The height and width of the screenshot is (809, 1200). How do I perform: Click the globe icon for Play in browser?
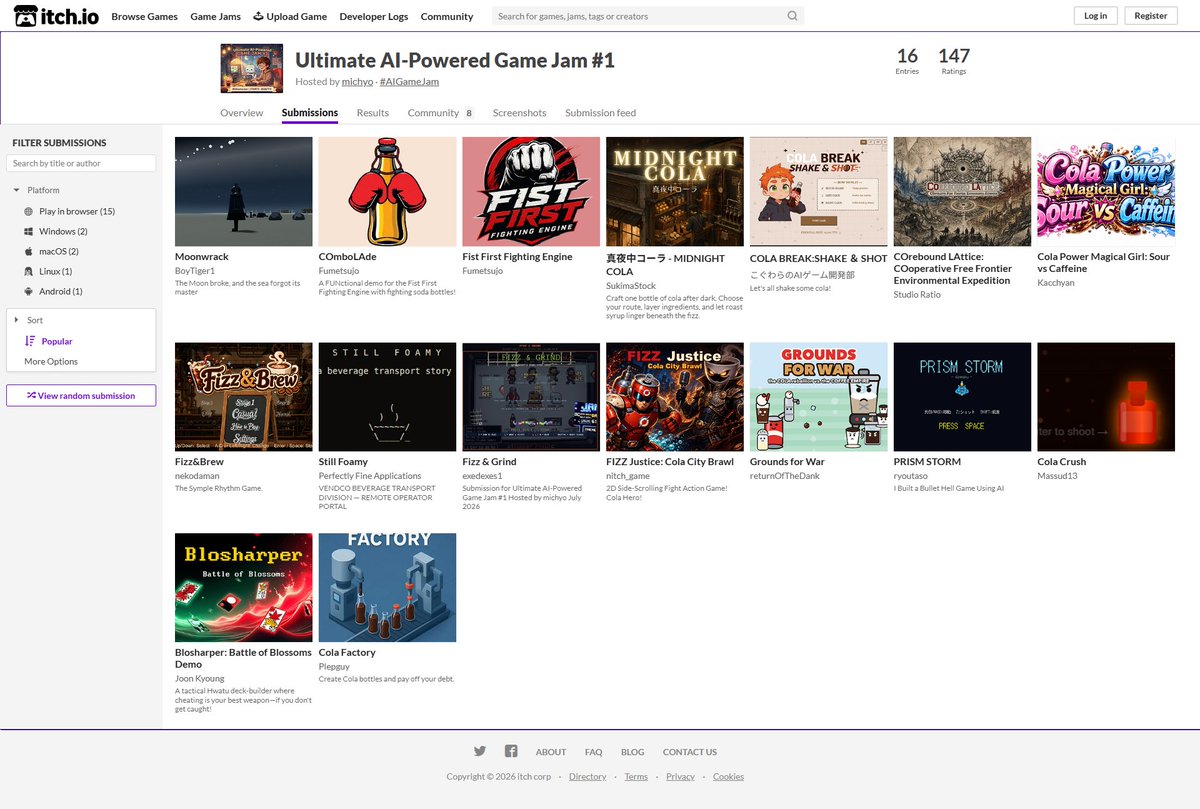(x=29, y=211)
